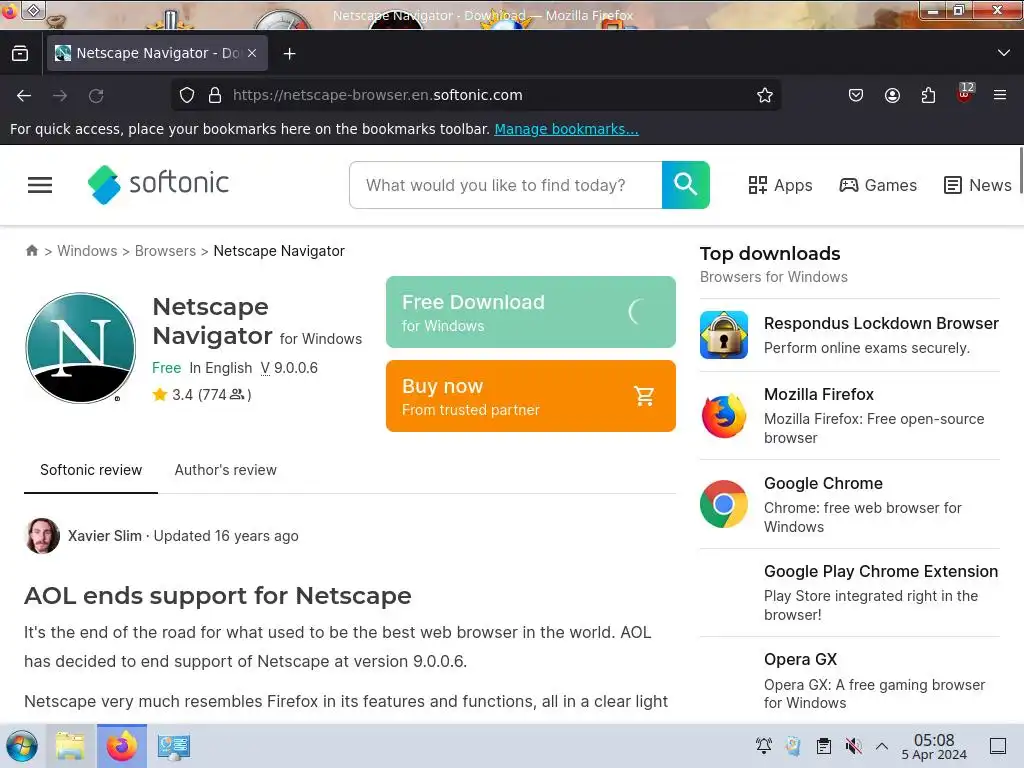Click the Respondus padlock icon
1024x768 pixels.
pos(724,335)
